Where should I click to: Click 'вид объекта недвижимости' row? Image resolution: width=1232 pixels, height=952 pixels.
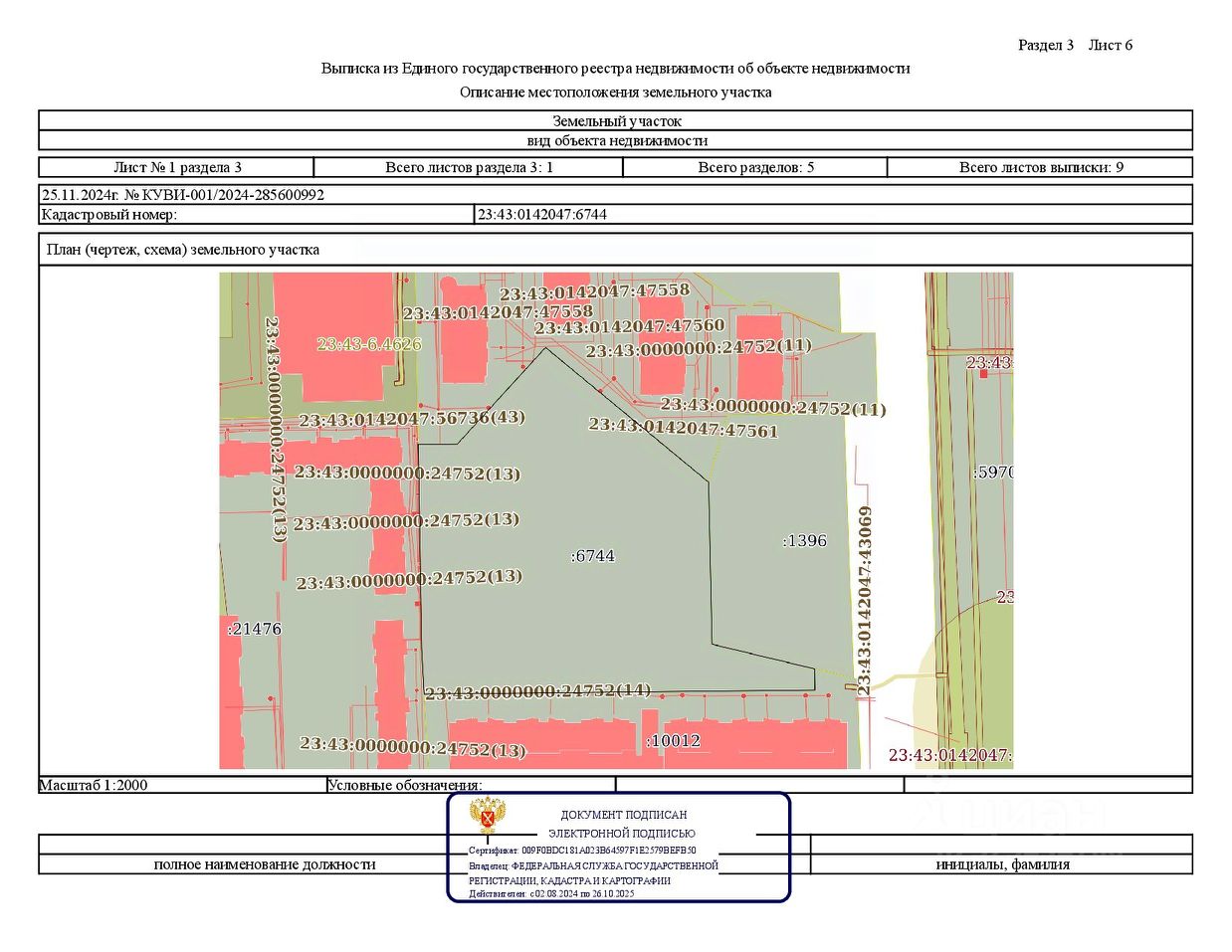tap(616, 140)
